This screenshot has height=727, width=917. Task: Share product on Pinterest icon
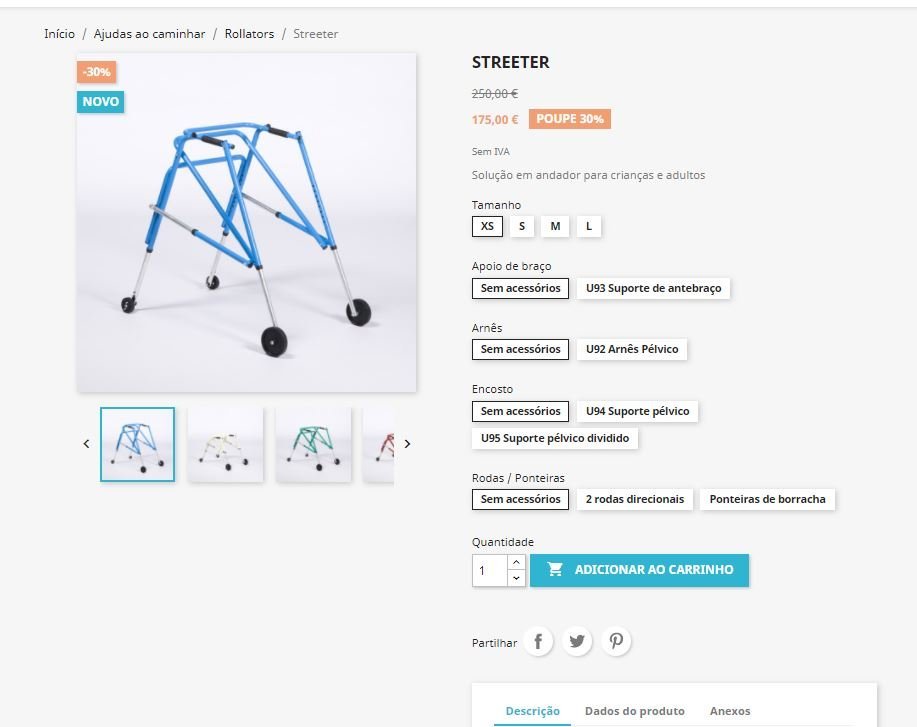pyautogui.click(x=616, y=641)
